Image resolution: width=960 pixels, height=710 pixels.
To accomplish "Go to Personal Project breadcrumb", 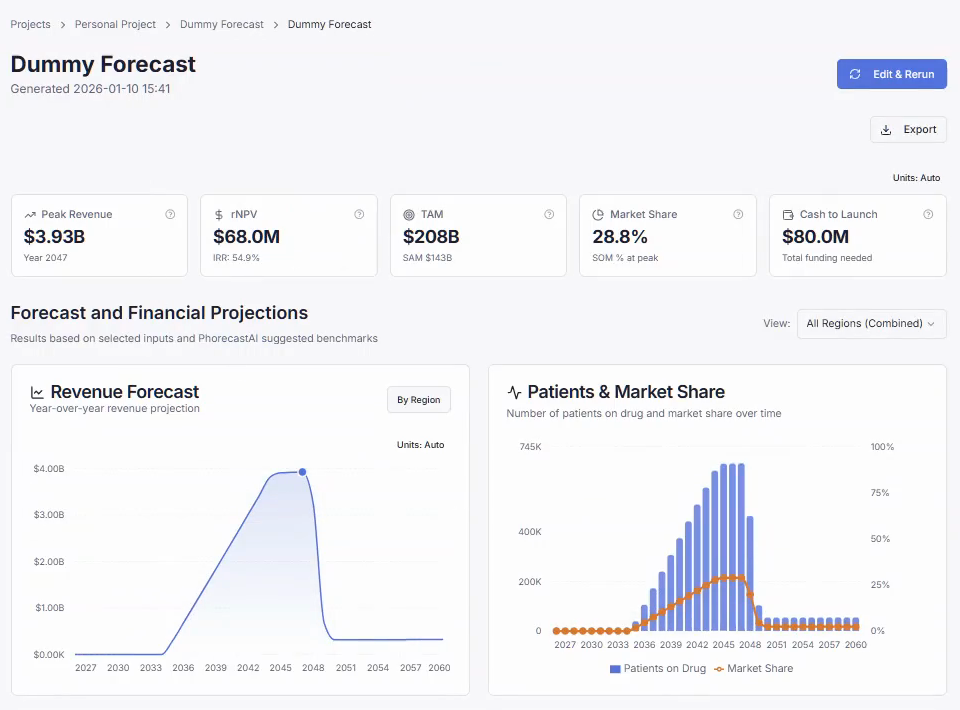I will (x=115, y=24).
